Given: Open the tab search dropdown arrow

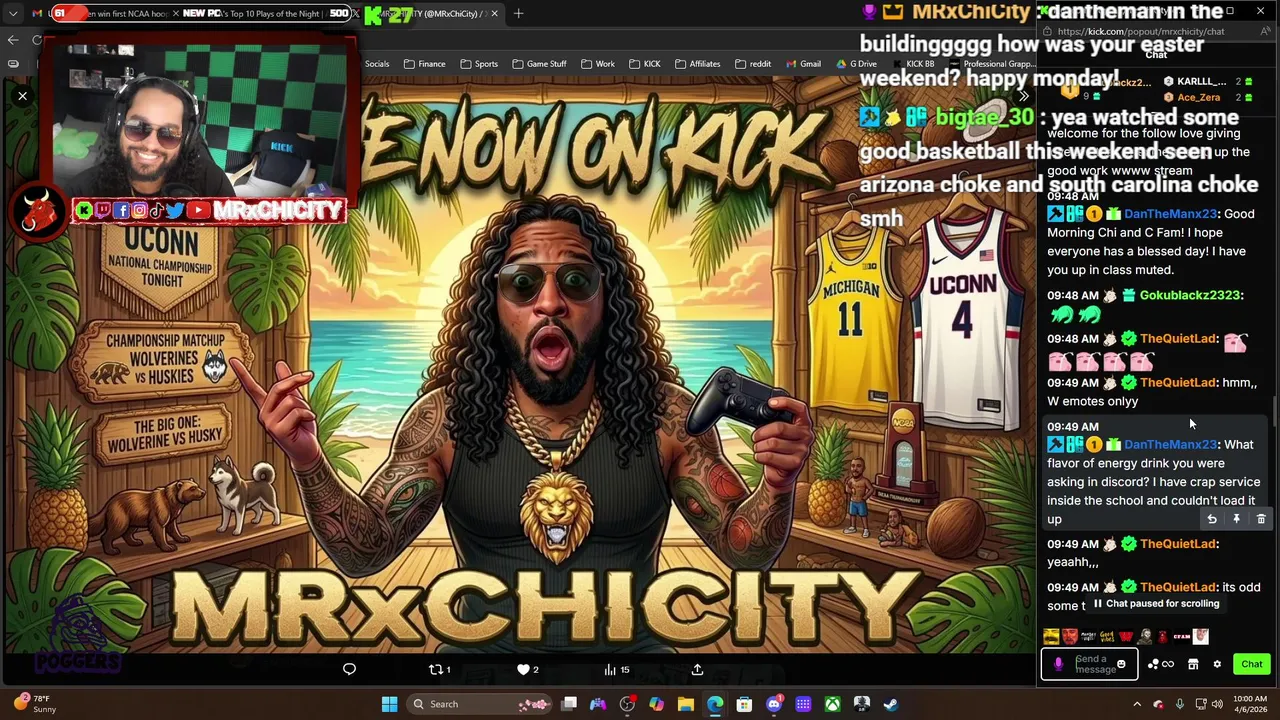Looking at the screenshot, I should pos(13,13).
